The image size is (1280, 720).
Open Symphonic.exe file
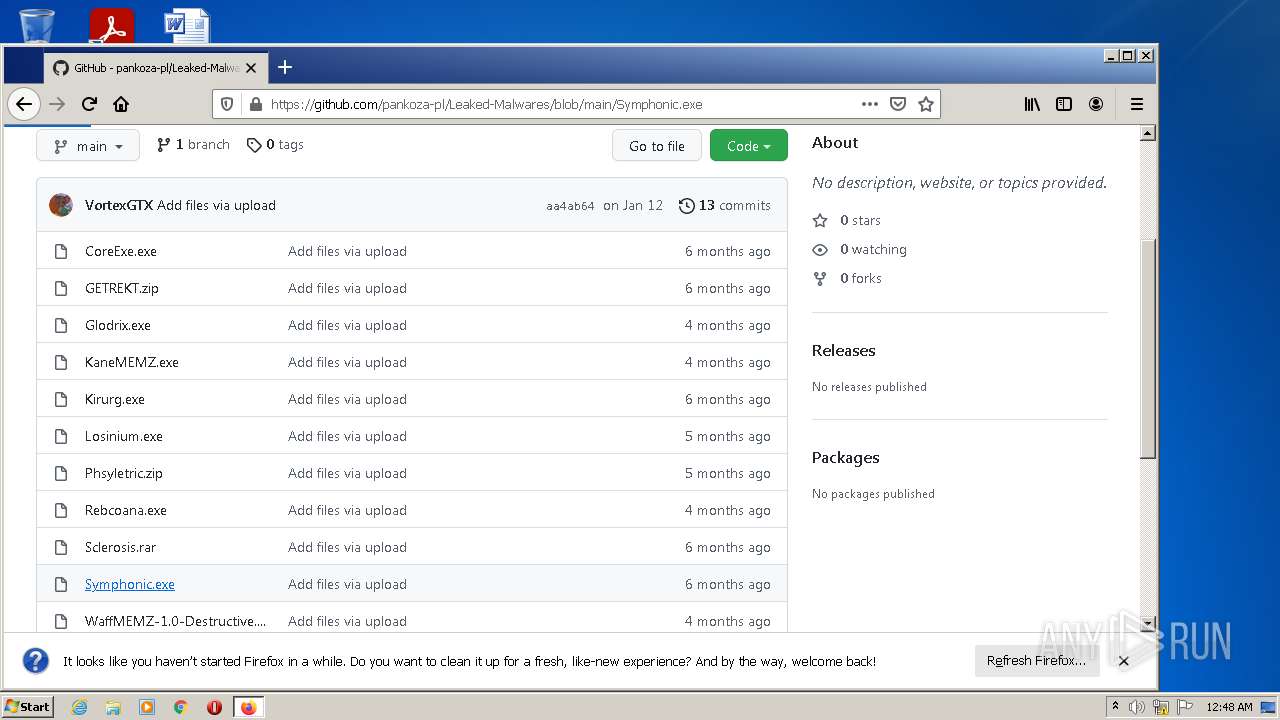130,584
